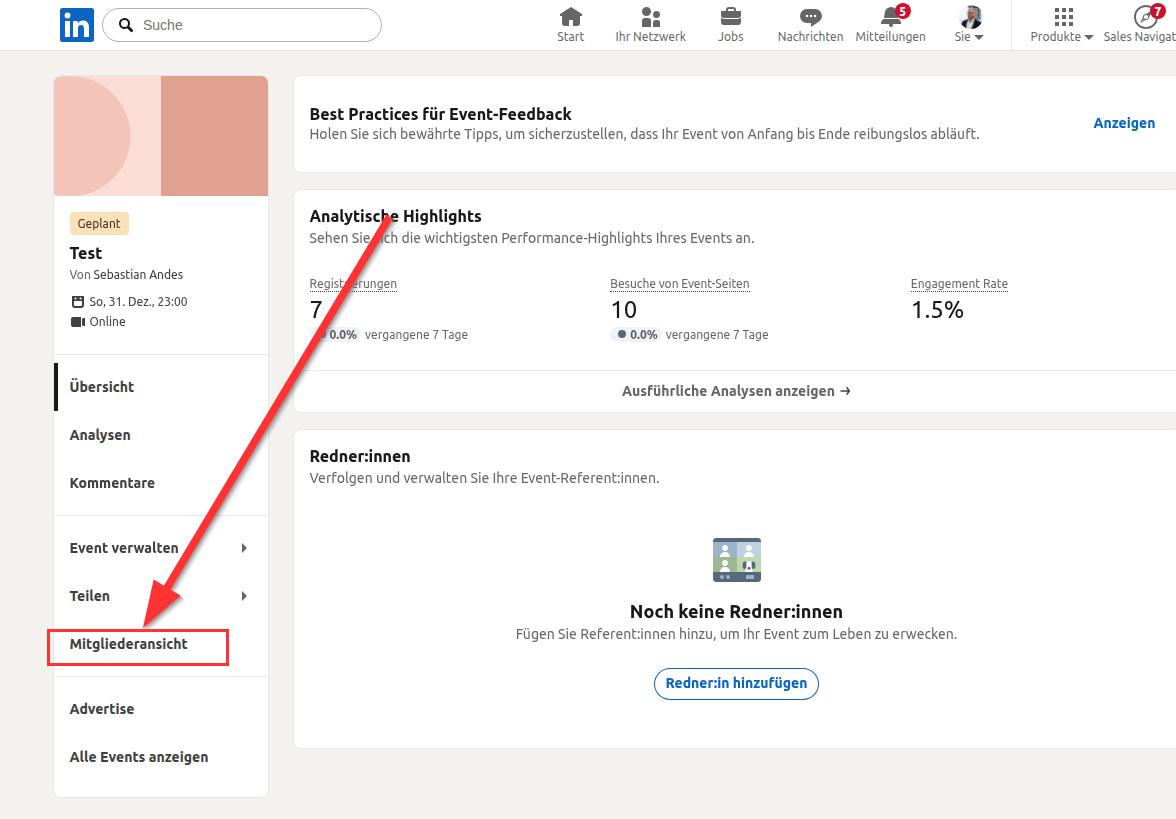Open the Produkte grid dropdown
Viewport: 1176px width, 819px height.
(x=1063, y=25)
